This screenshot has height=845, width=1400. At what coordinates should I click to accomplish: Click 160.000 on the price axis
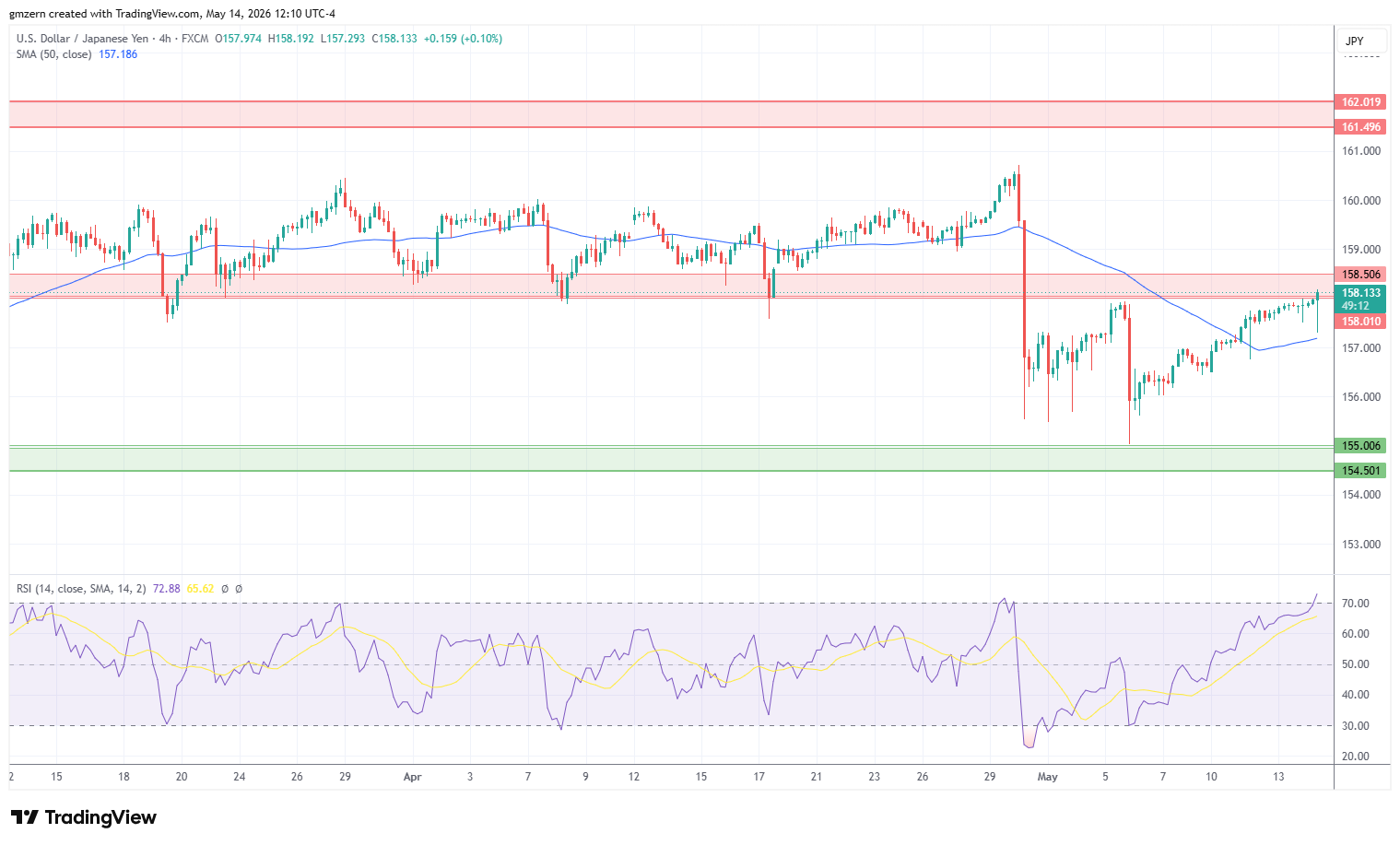[1361, 201]
